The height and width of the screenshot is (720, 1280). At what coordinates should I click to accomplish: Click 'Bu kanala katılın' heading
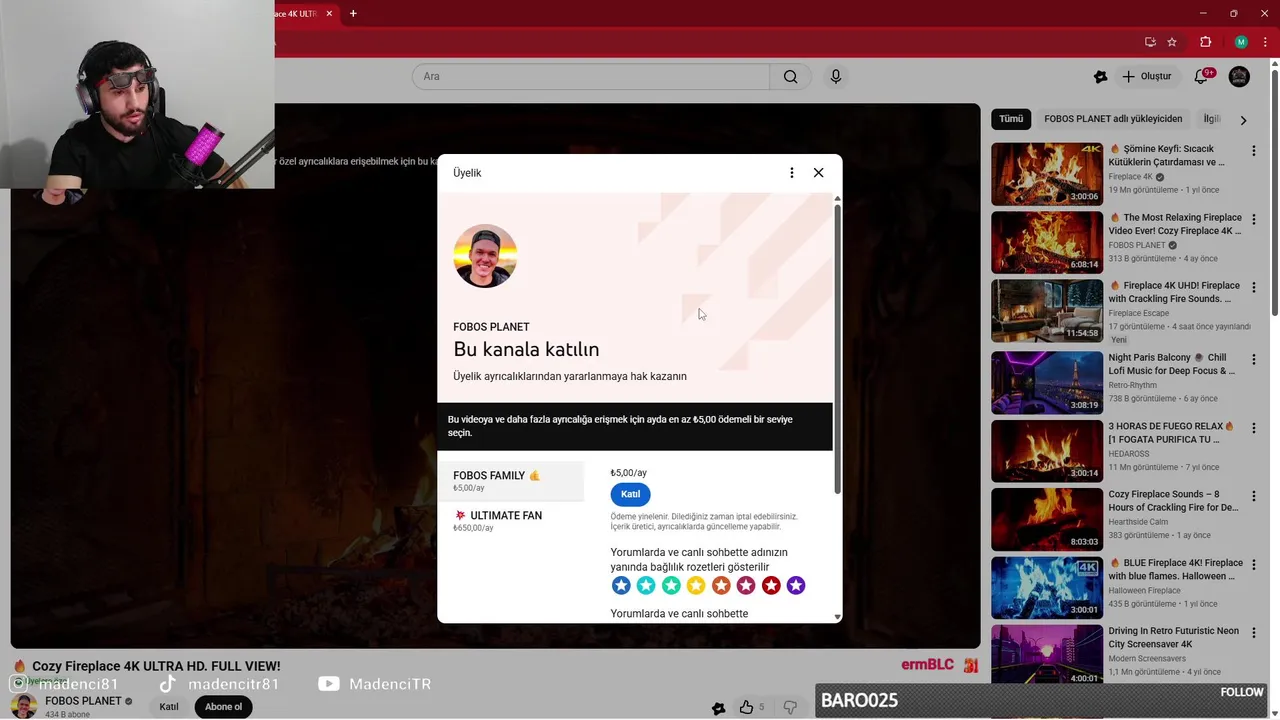526,349
